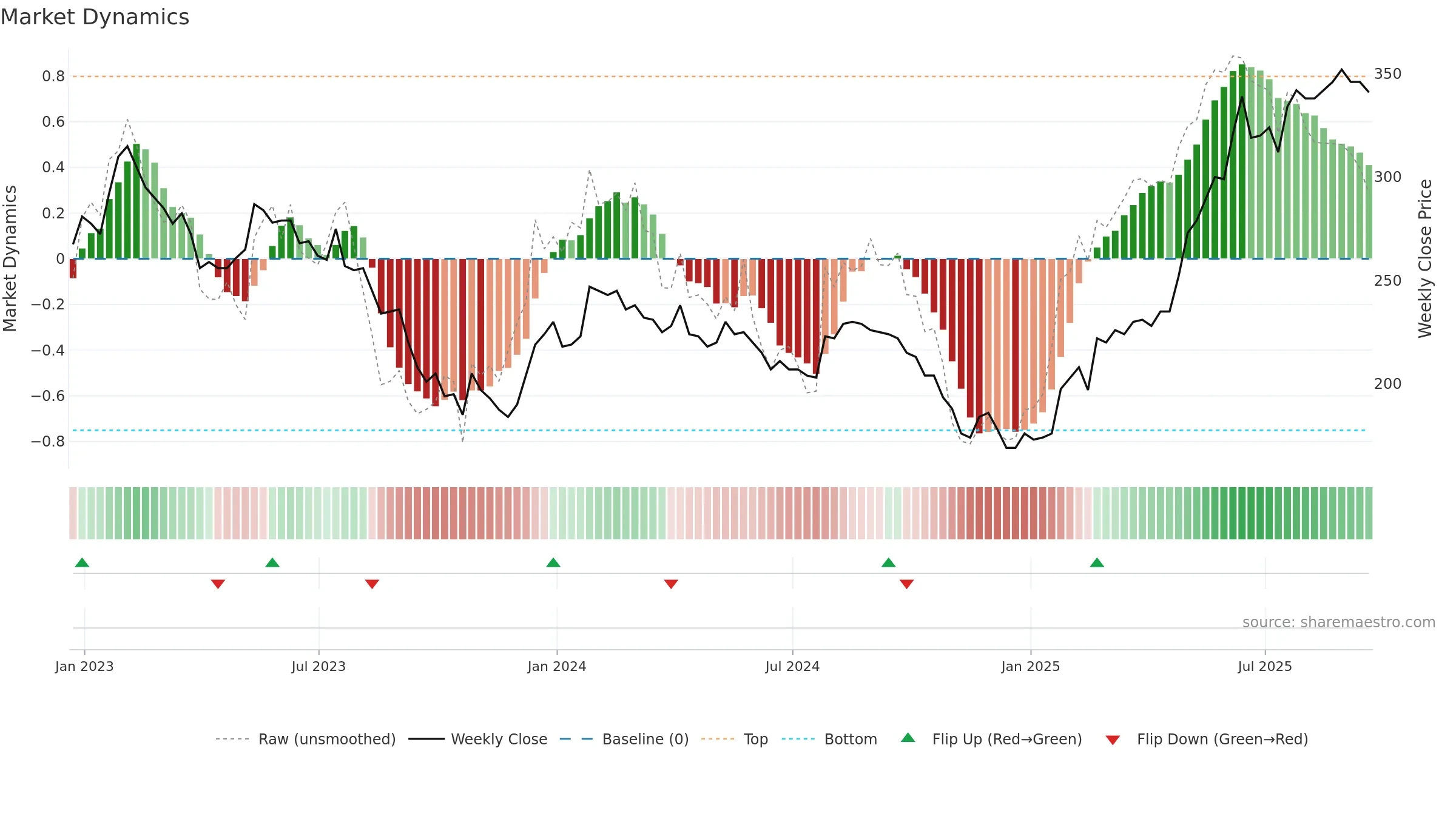This screenshot has width=1456, height=819.
Task: Click the Jul 2025 axis label
Action: tap(1265, 666)
